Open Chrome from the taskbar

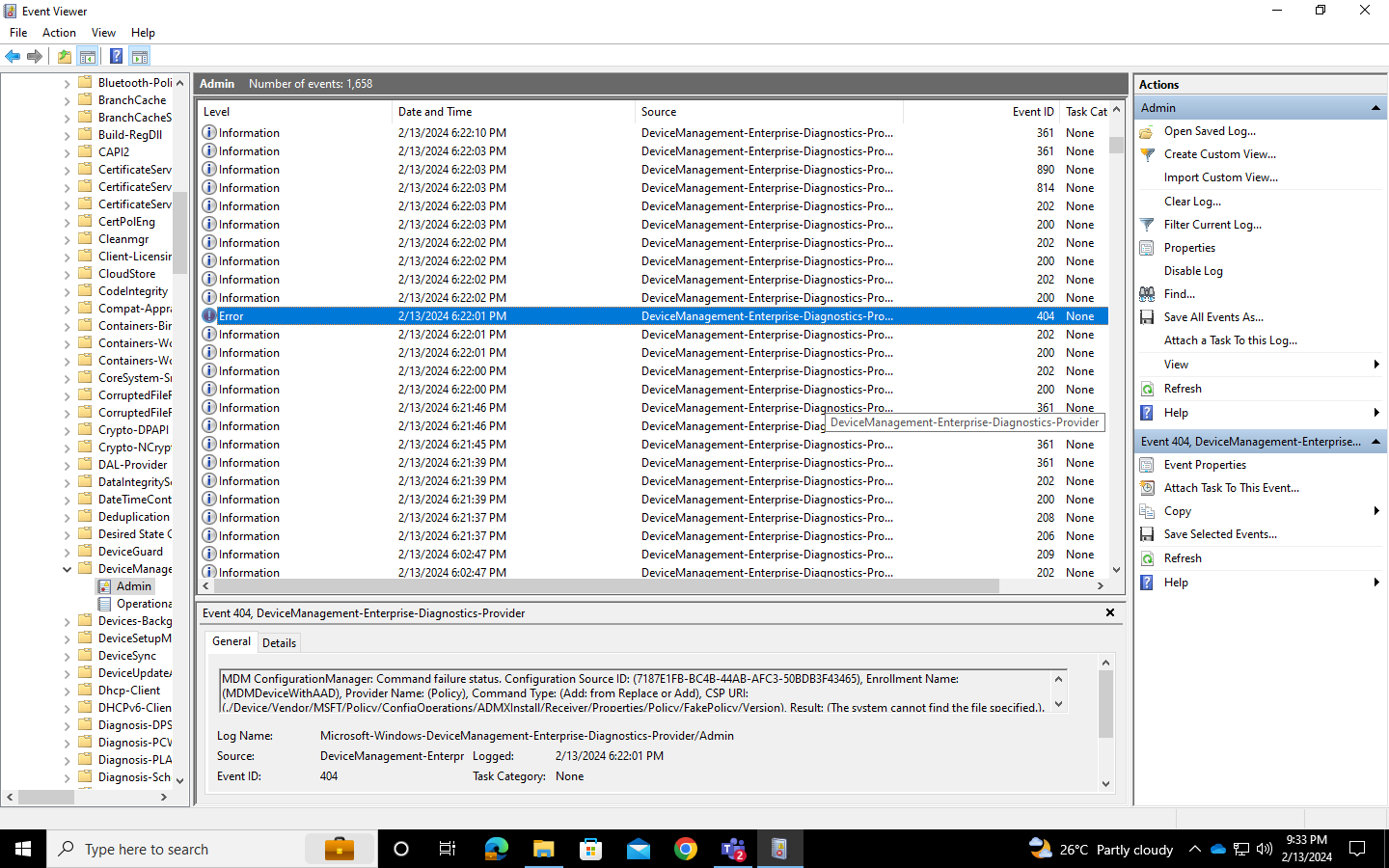point(685,849)
